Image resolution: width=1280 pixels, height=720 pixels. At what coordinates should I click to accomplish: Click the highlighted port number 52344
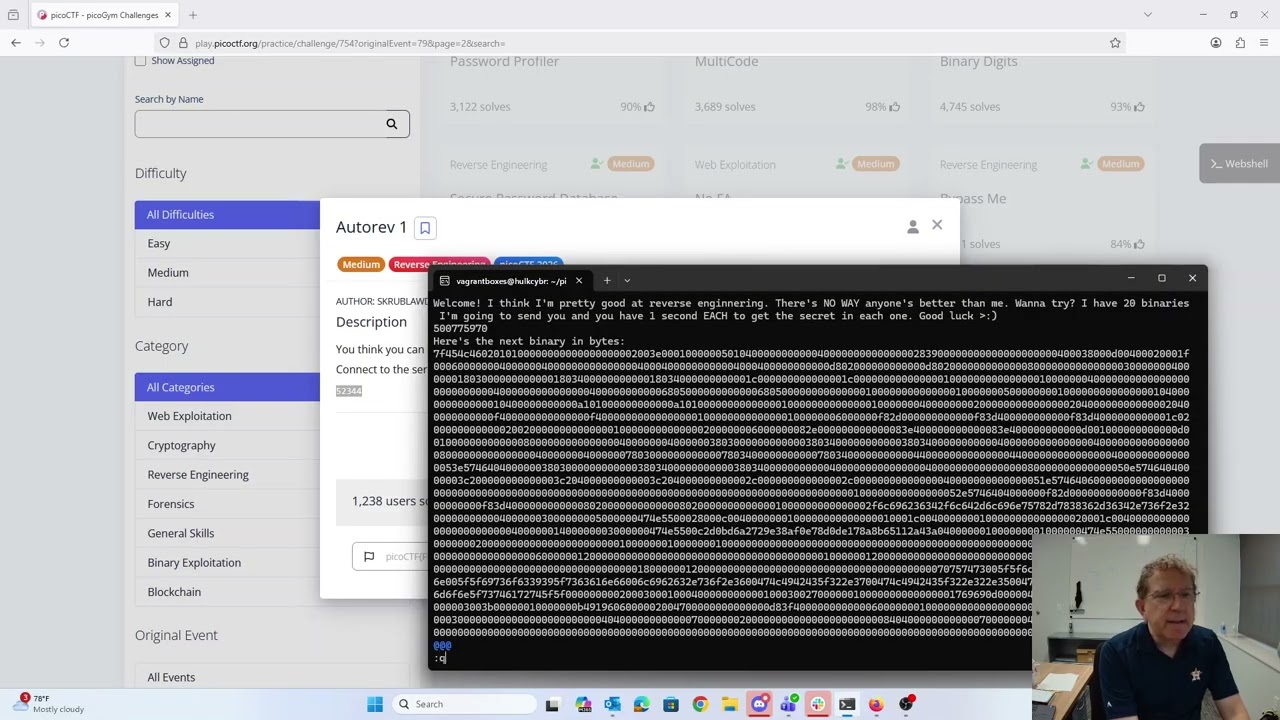click(349, 391)
